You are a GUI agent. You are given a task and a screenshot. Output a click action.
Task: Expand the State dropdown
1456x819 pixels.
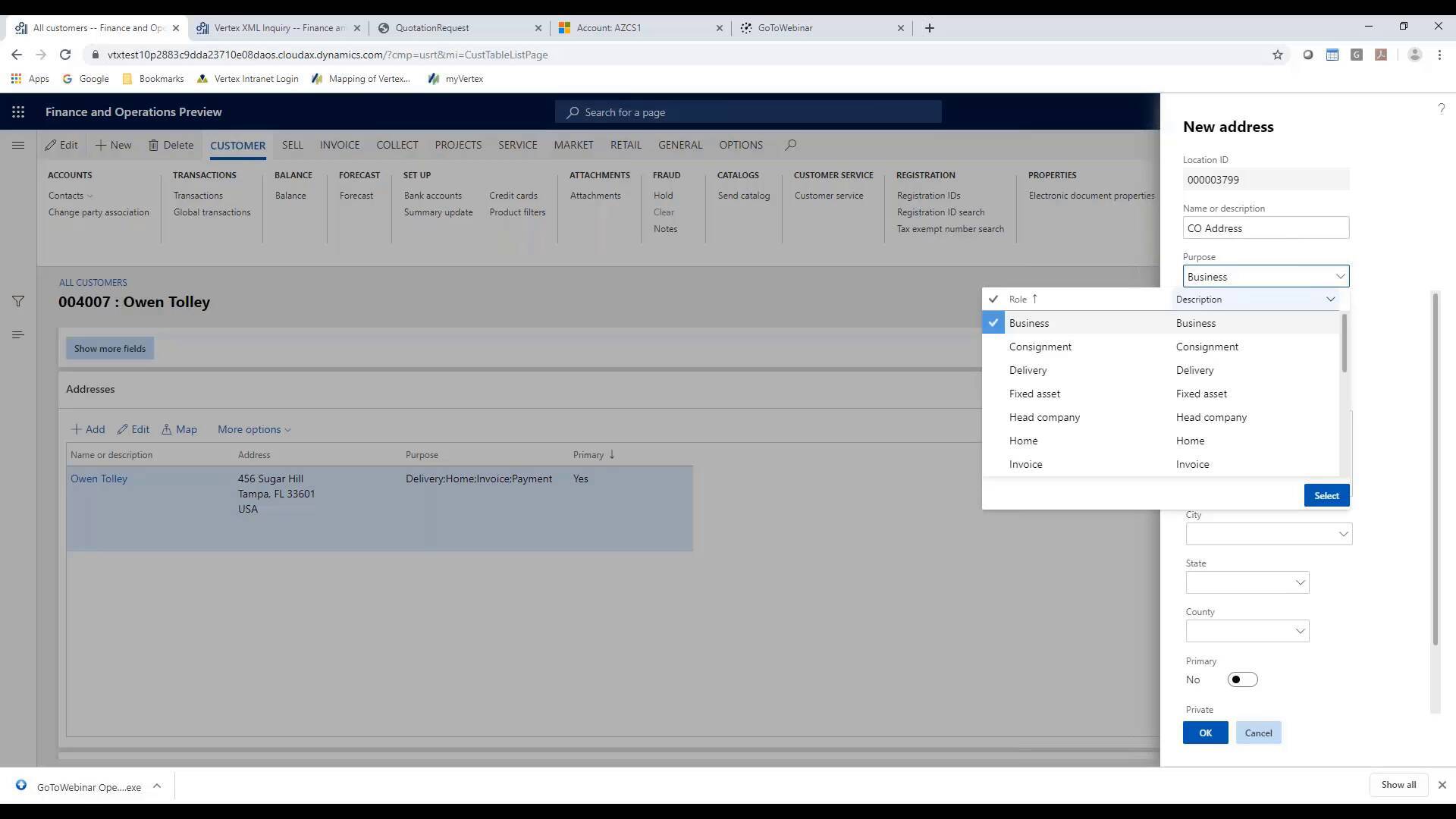[x=1299, y=582]
